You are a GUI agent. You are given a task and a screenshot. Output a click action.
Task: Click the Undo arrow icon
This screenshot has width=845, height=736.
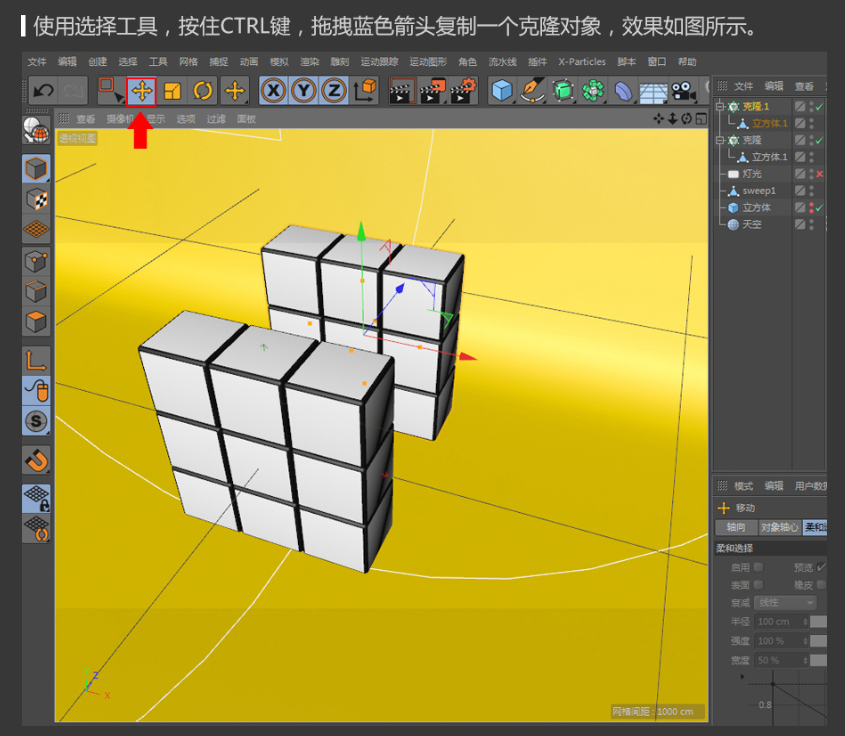pos(43,91)
